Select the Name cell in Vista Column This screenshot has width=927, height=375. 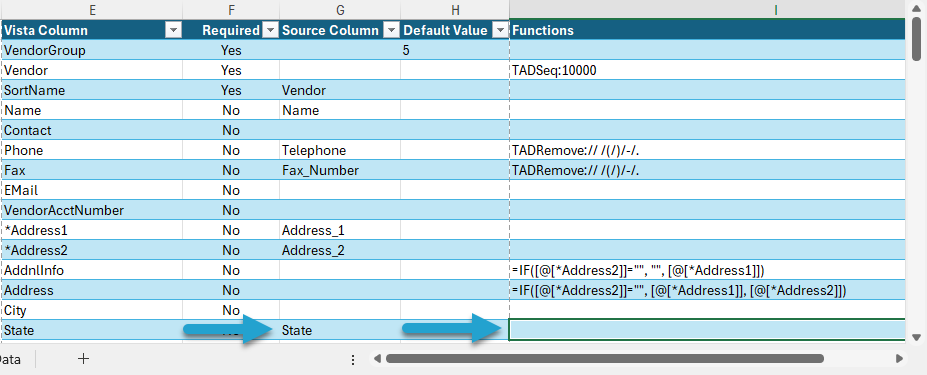pyautogui.click(x=92, y=111)
